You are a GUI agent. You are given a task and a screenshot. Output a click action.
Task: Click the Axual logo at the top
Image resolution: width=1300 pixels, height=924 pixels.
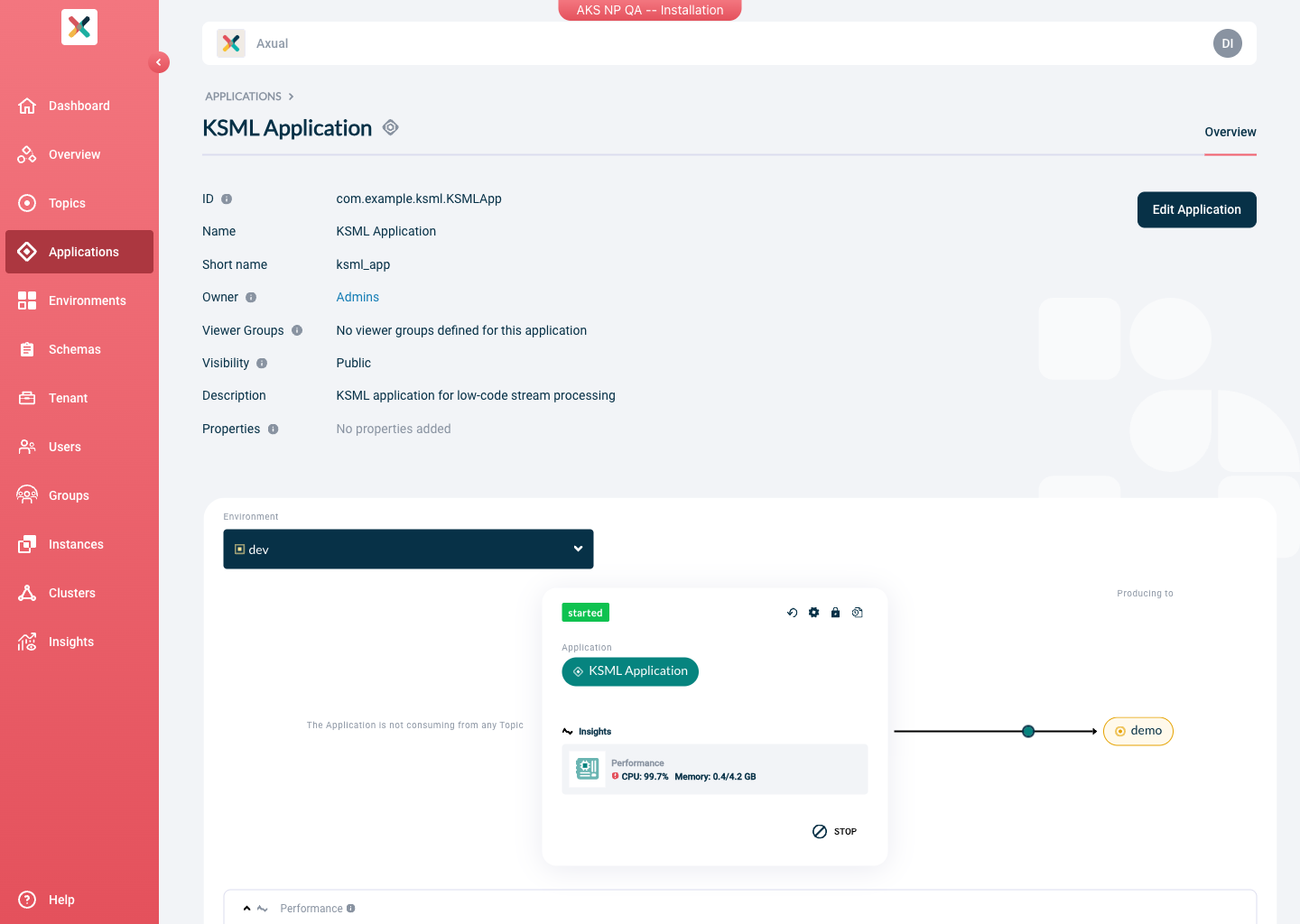coord(231,42)
